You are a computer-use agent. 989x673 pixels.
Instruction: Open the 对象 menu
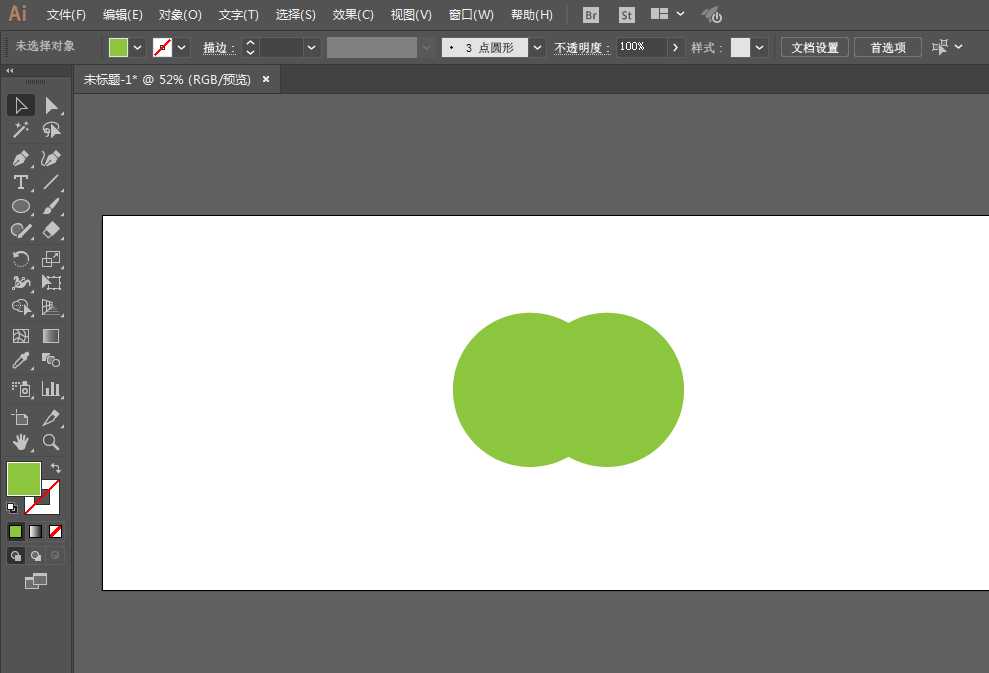(179, 14)
